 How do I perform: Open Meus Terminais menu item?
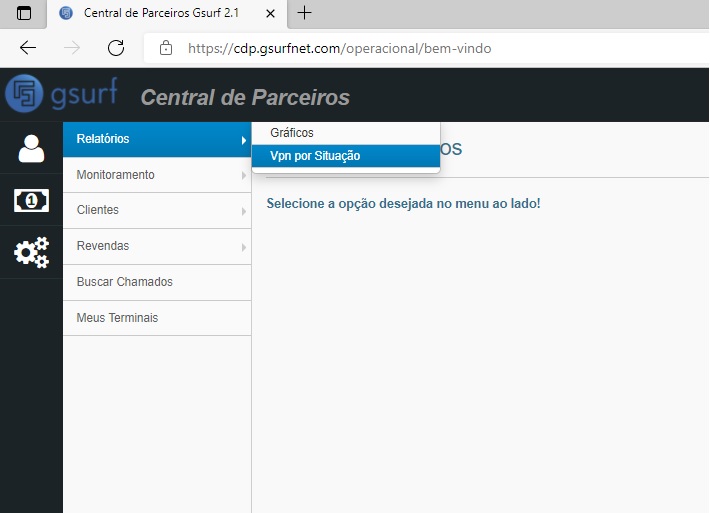coord(157,318)
